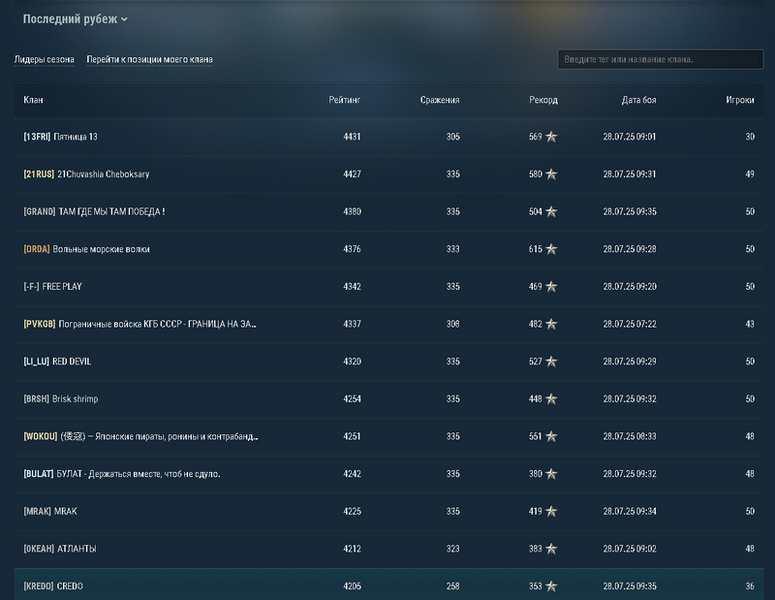This screenshot has width=775, height=600.
Task: Open the [21RUS] 21Chuvashia Cheboksary clan page
Action: 86,174
